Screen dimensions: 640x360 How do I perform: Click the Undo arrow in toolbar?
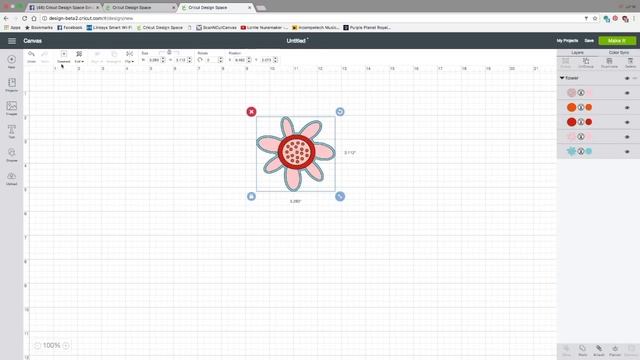coord(31,57)
